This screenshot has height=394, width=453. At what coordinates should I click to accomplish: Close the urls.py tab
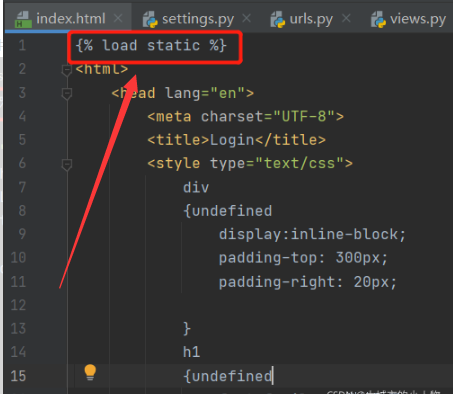[346, 18]
